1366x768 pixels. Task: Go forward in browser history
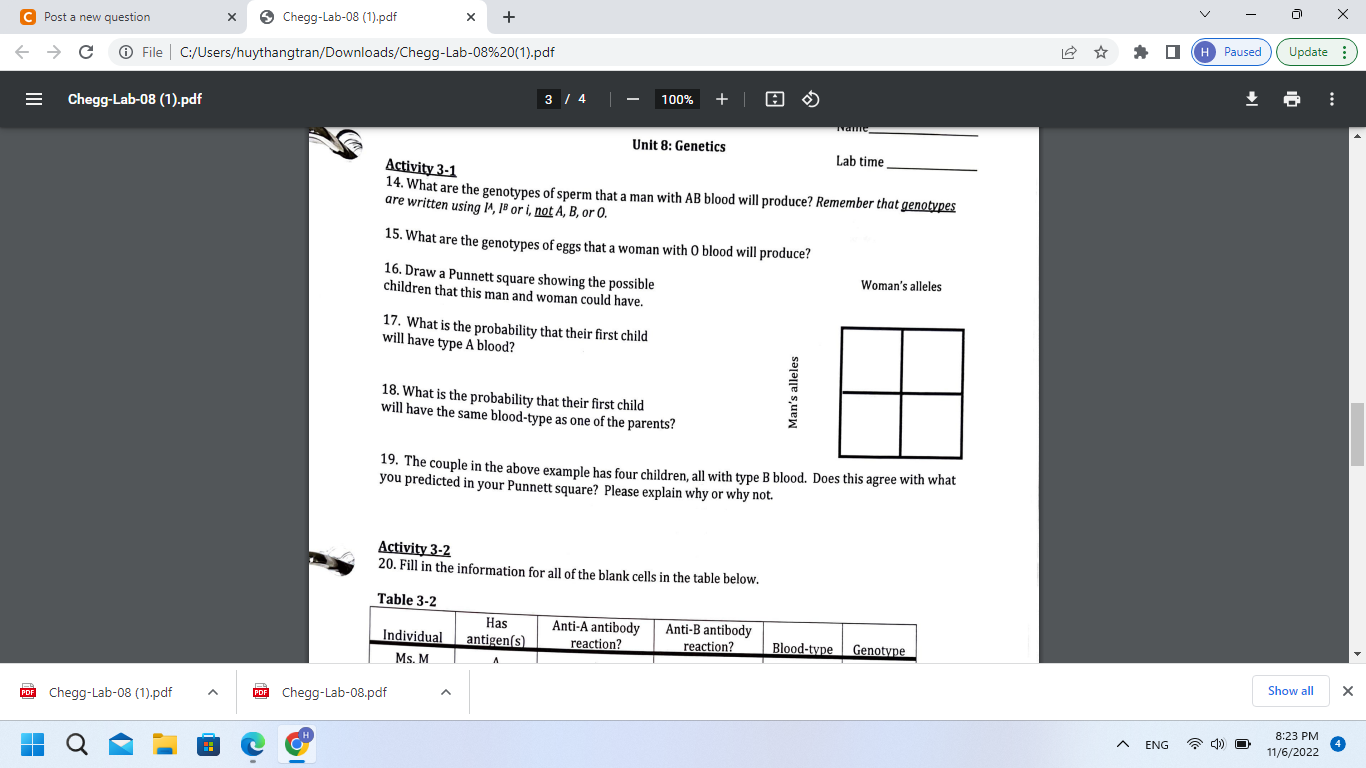54,52
